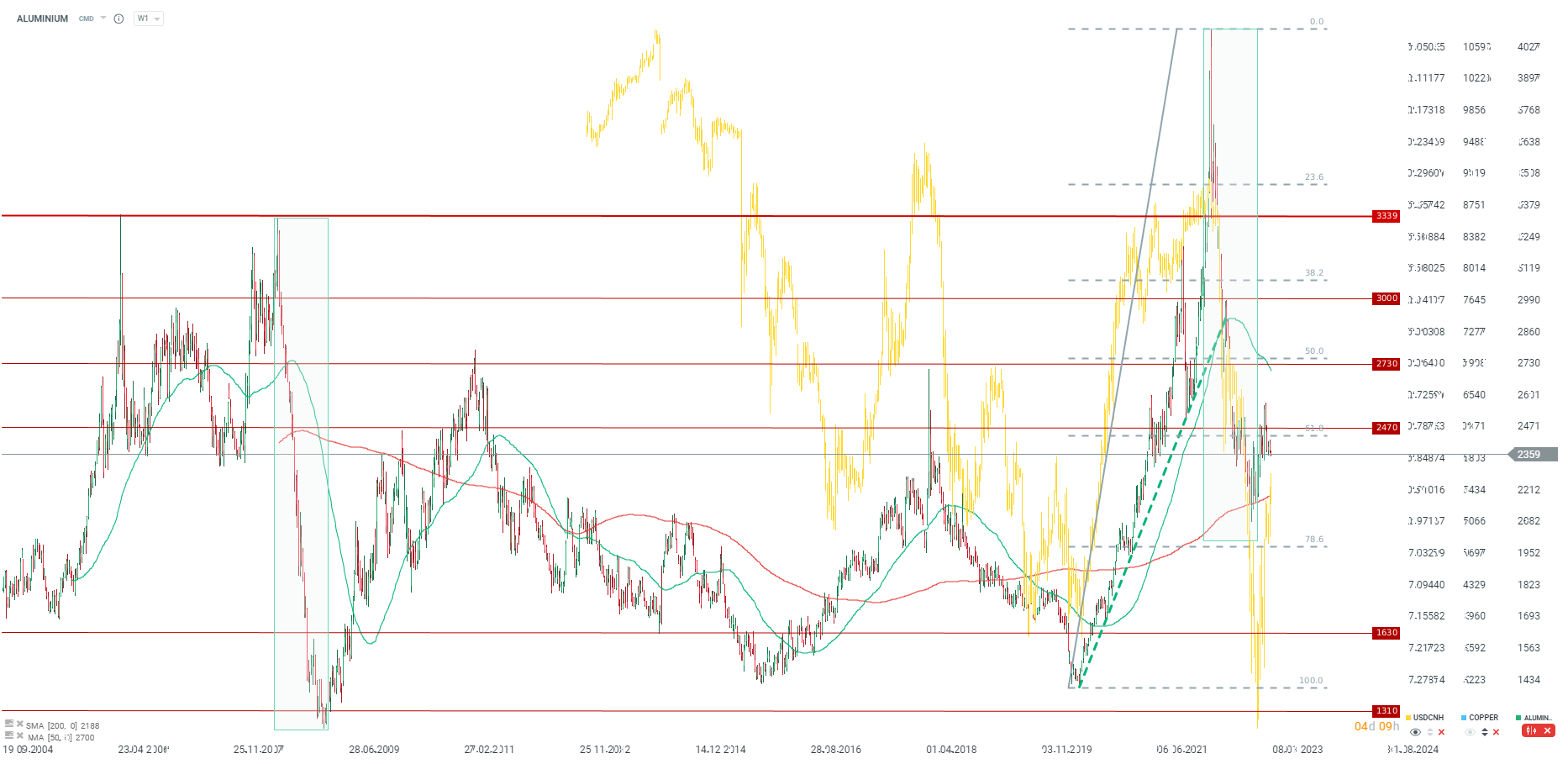The width and height of the screenshot is (1568, 764).
Task: Select the COPPER legend label
Action: pyautogui.click(x=1484, y=718)
